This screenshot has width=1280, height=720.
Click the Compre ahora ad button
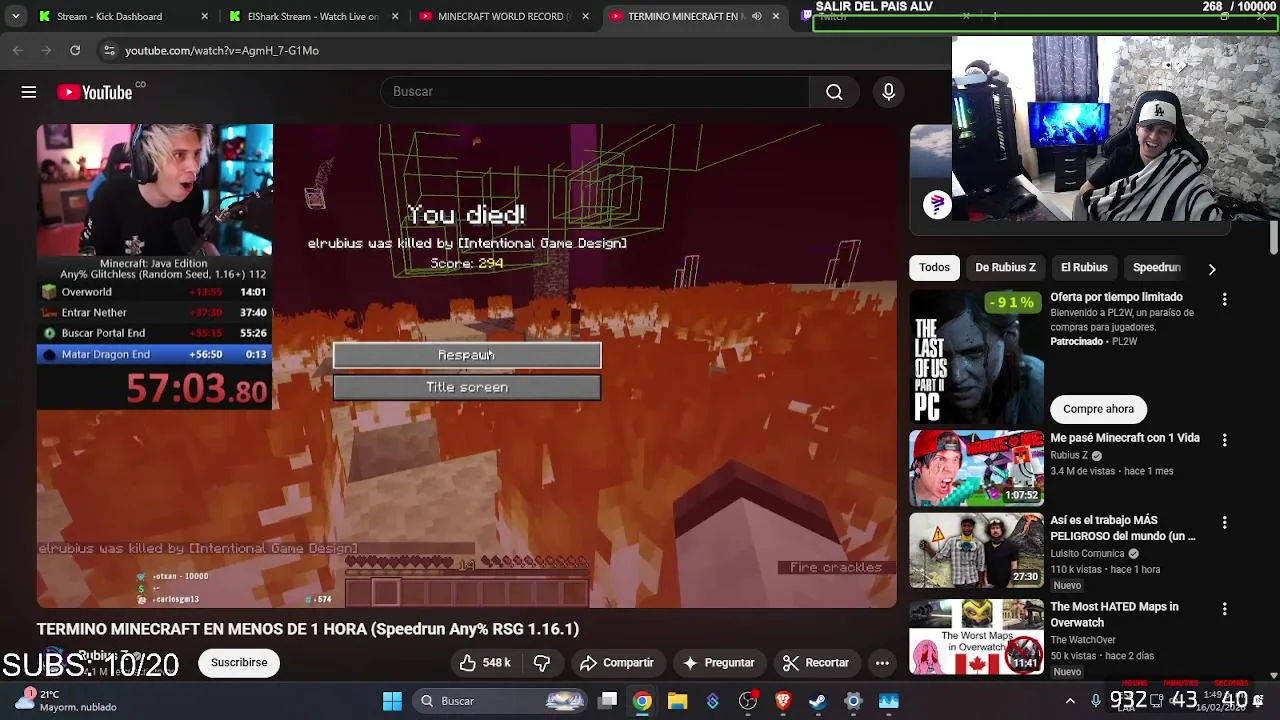point(1098,409)
